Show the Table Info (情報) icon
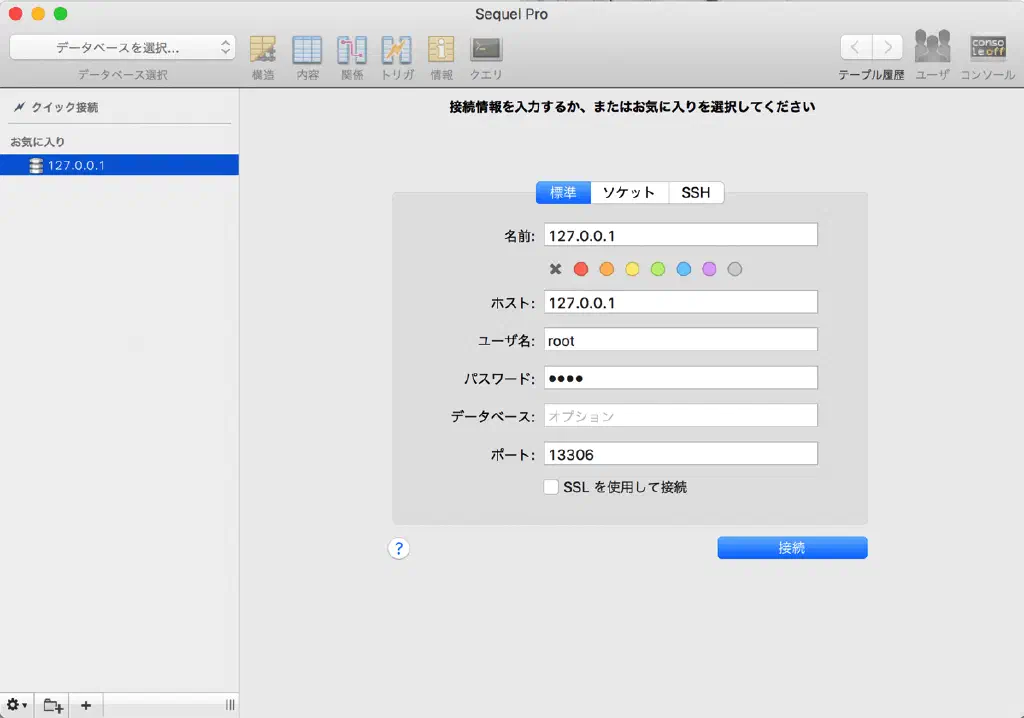 (x=441, y=50)
